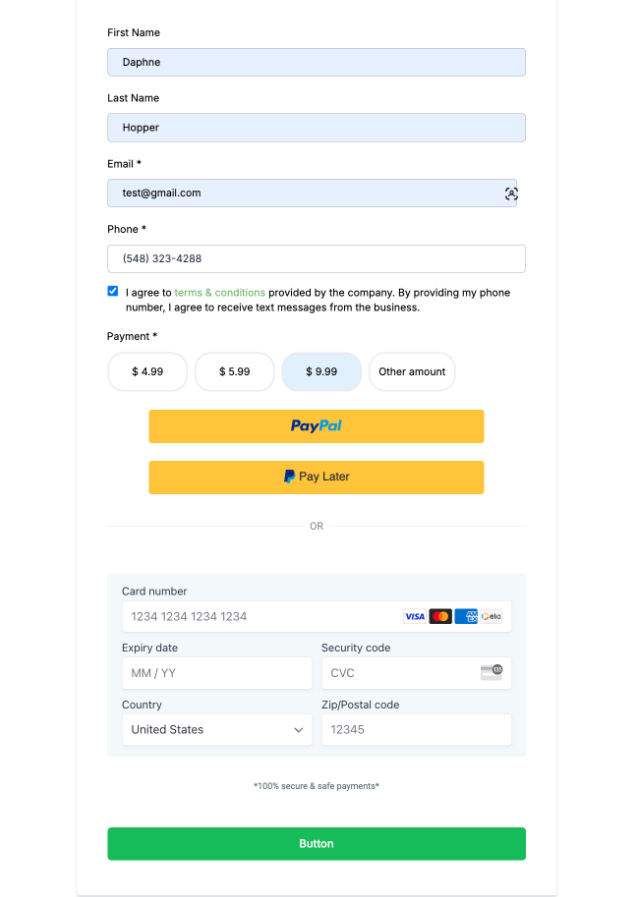Uncheck the terms agreement checkbox
The width and height of the screenshot is (630, 897).
click(113, 291)
